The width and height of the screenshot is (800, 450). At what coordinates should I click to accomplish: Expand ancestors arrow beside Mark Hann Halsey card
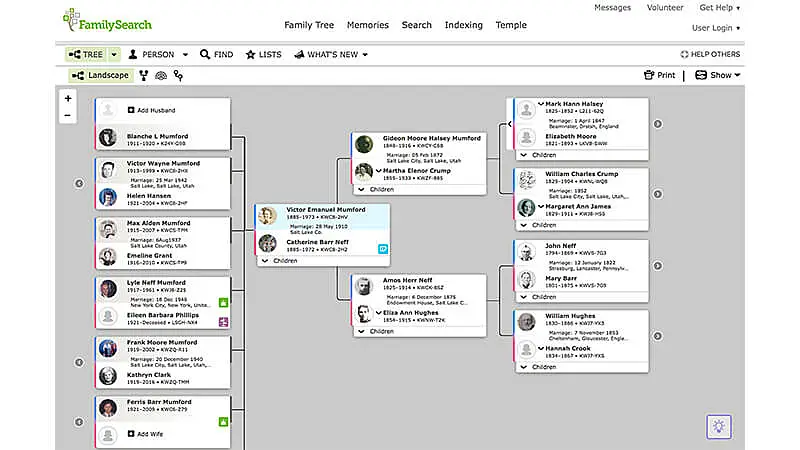(658, 124)
